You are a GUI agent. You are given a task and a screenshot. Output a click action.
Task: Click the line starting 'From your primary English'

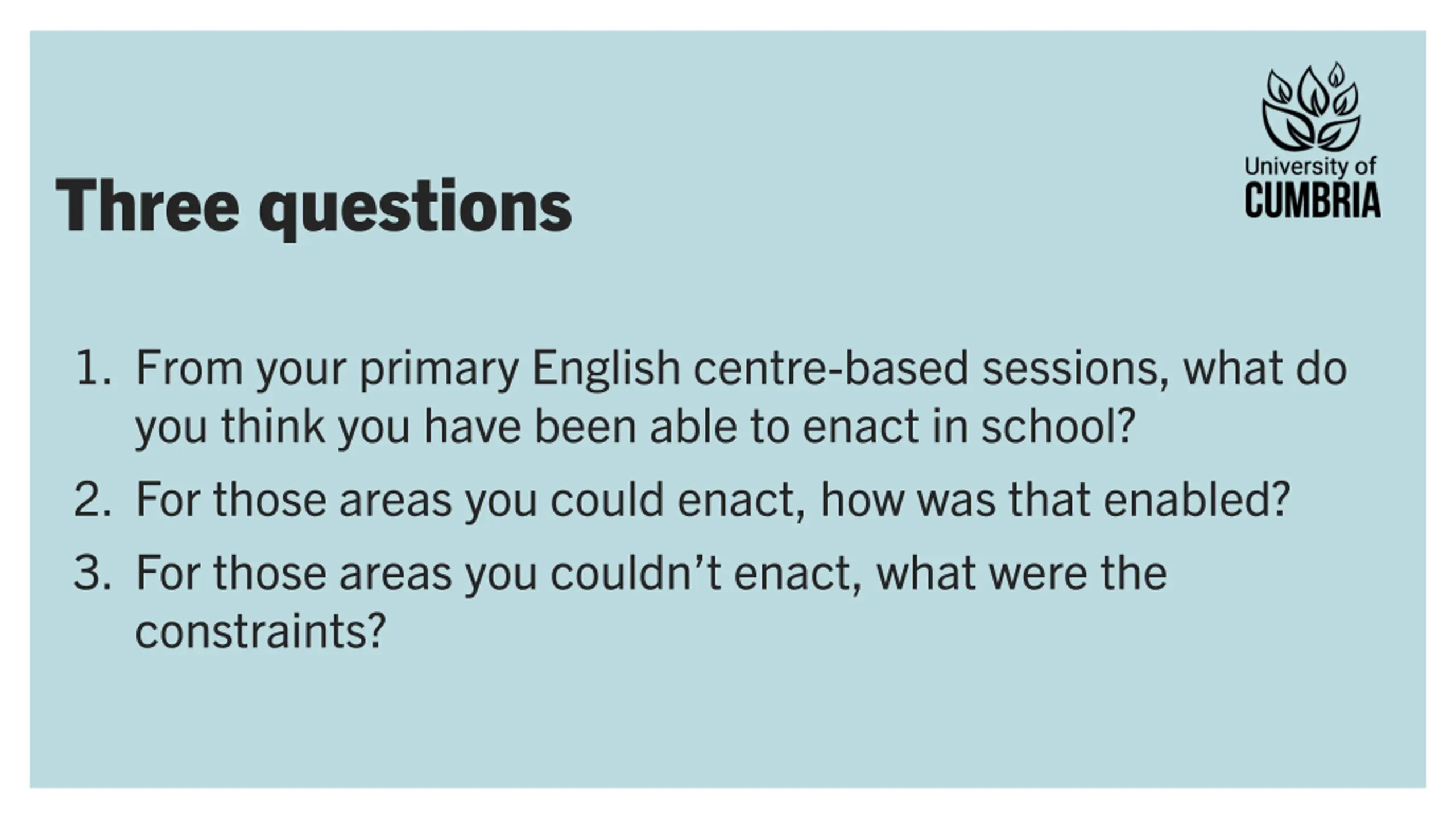tap(741, 370)
